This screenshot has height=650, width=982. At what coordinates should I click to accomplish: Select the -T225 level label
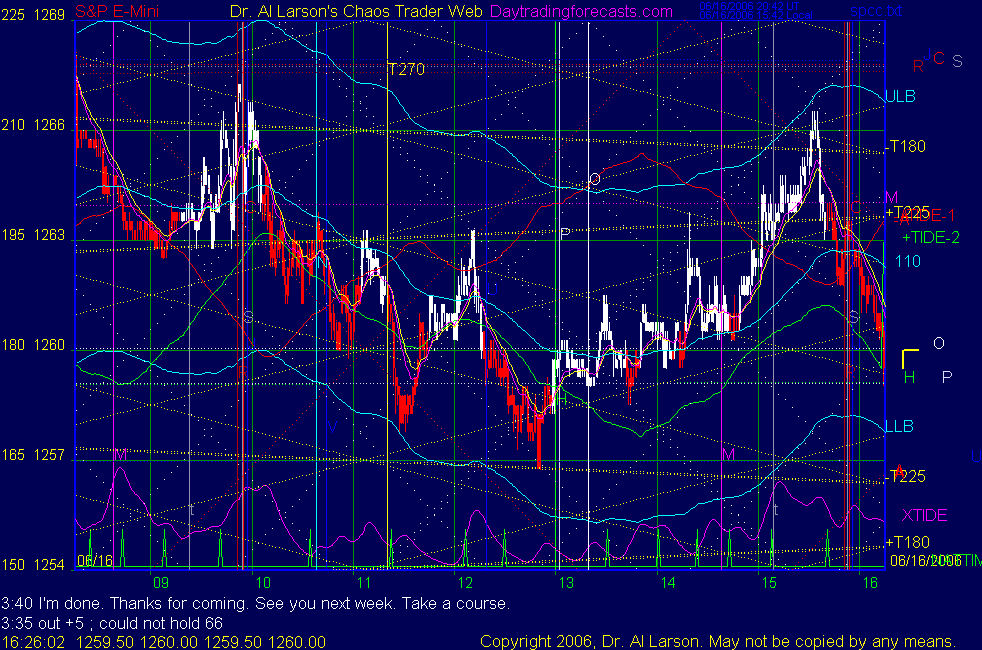tap(906, 477)
